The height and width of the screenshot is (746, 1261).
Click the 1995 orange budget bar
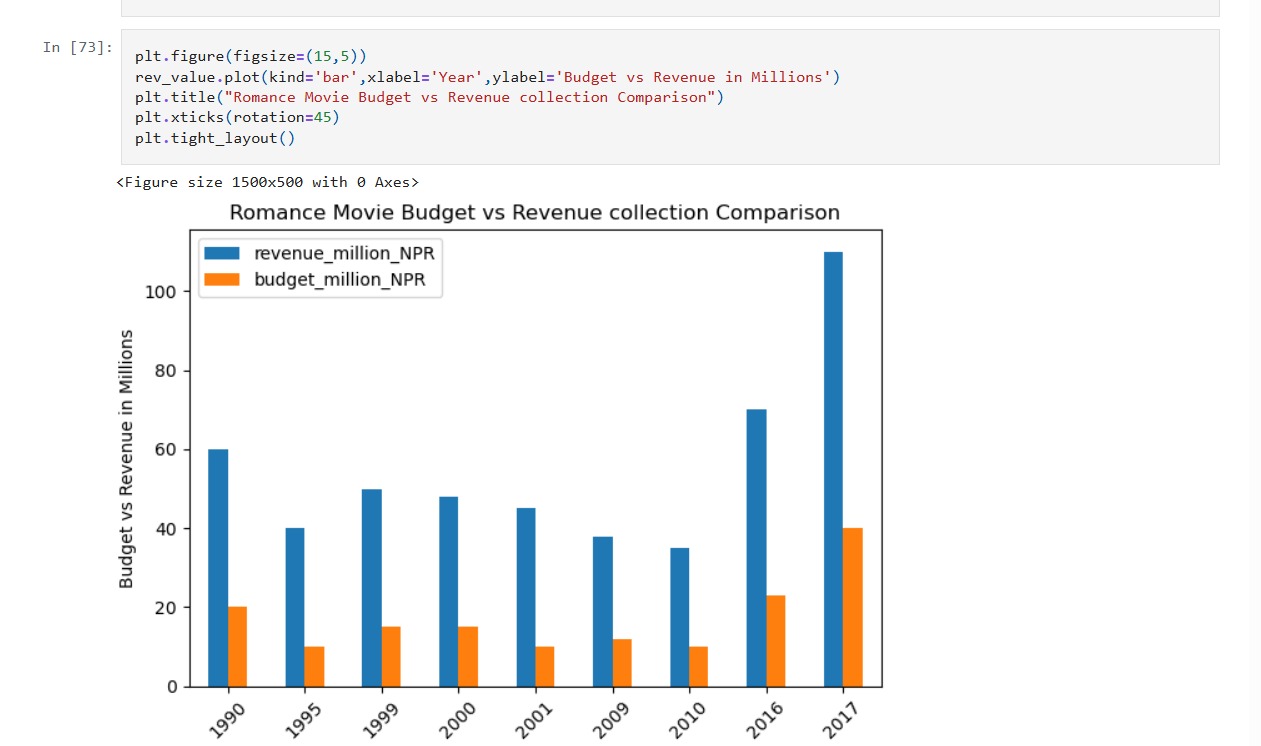tap(314, 666)
